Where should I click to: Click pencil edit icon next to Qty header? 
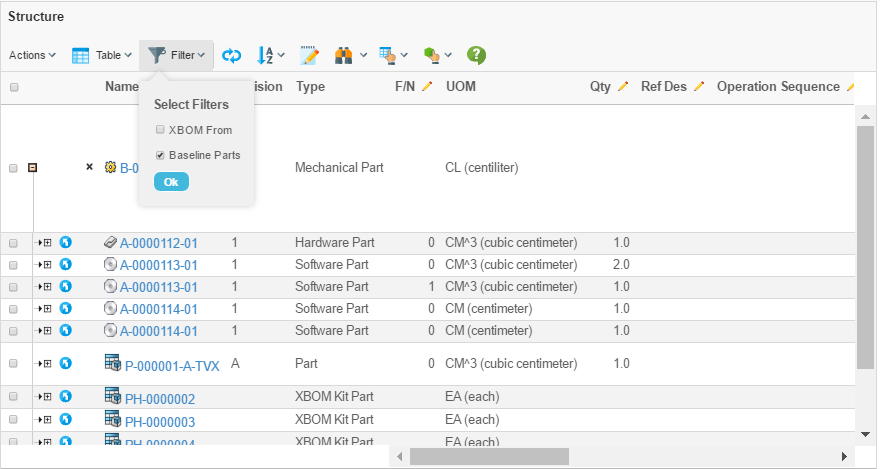click(x=623, y=87)
